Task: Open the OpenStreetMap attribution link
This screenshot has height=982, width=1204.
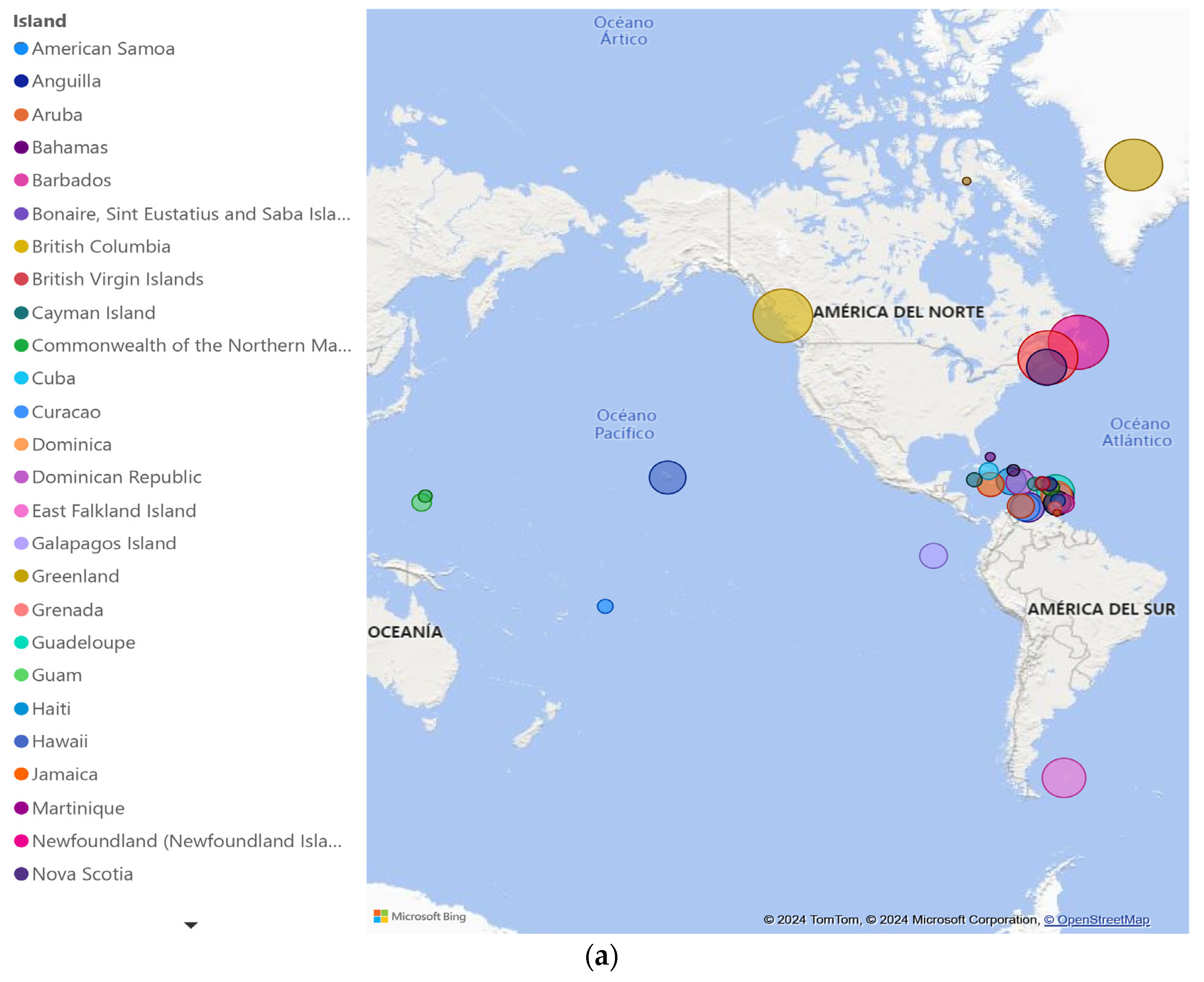Action: pos(1096,920)
